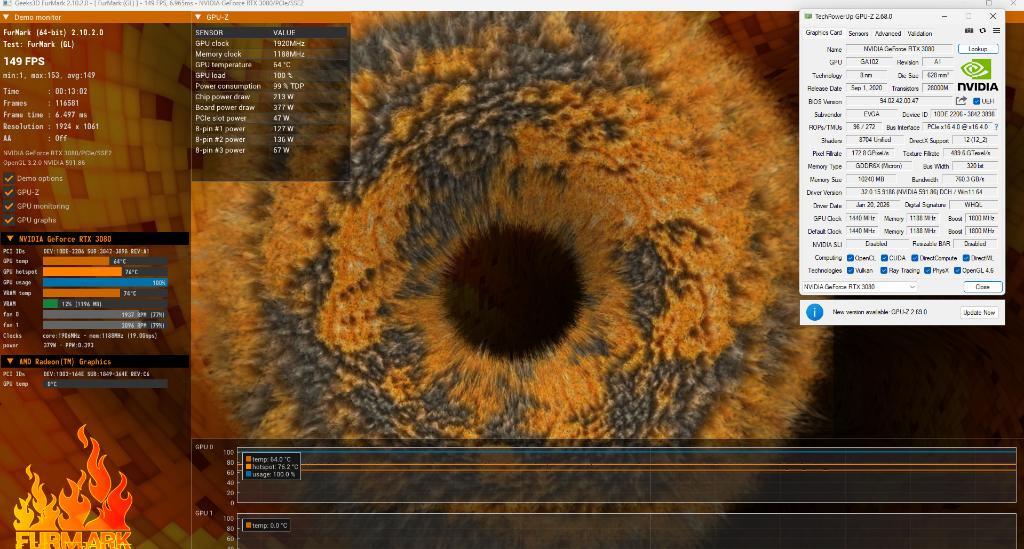Click the Lookup button
Image resolution: width=1024 pixels, height=549 pixels.
(977, 49)
